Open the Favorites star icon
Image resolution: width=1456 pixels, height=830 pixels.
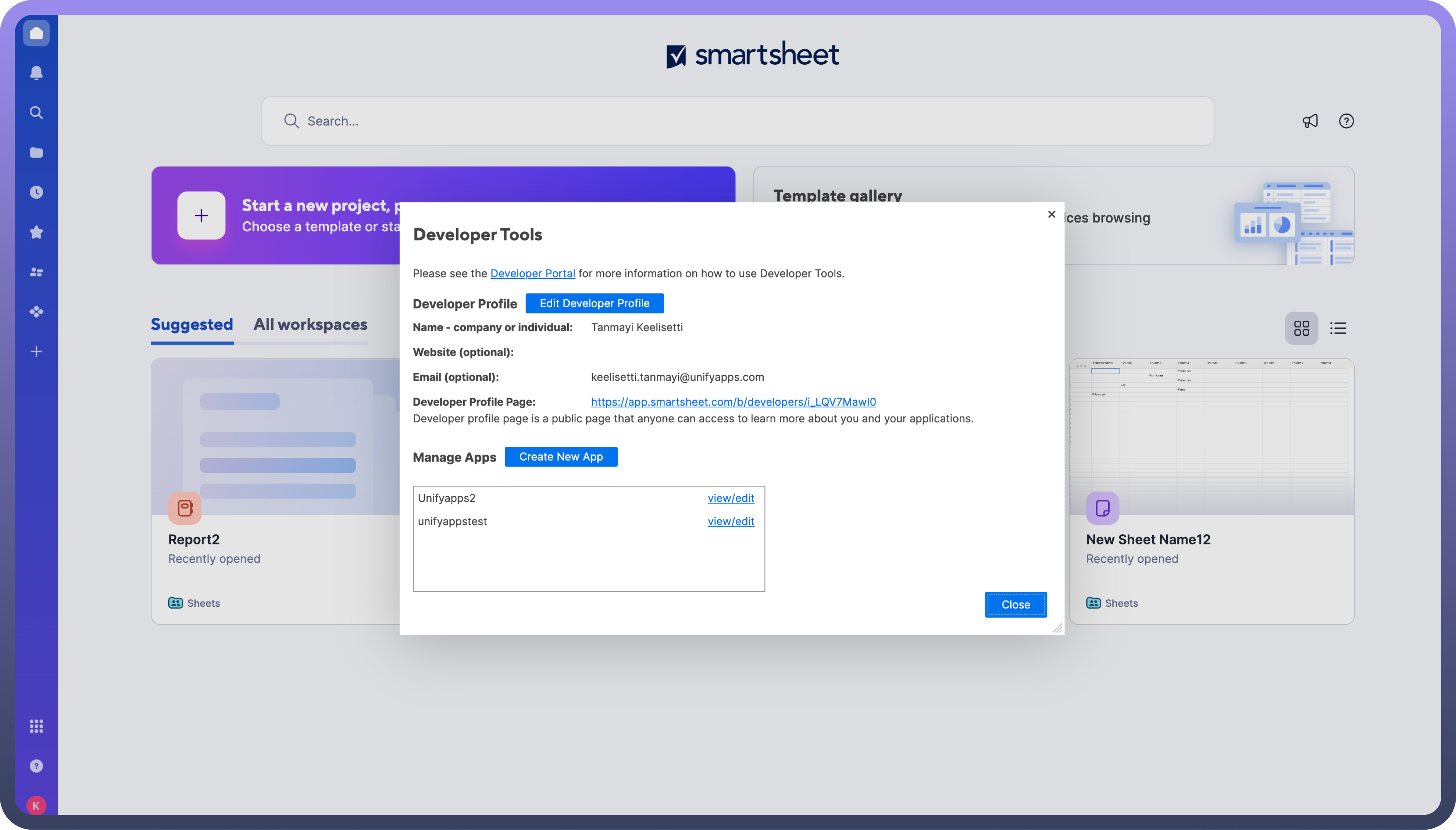pyautogui.click(x=36, y=232)
